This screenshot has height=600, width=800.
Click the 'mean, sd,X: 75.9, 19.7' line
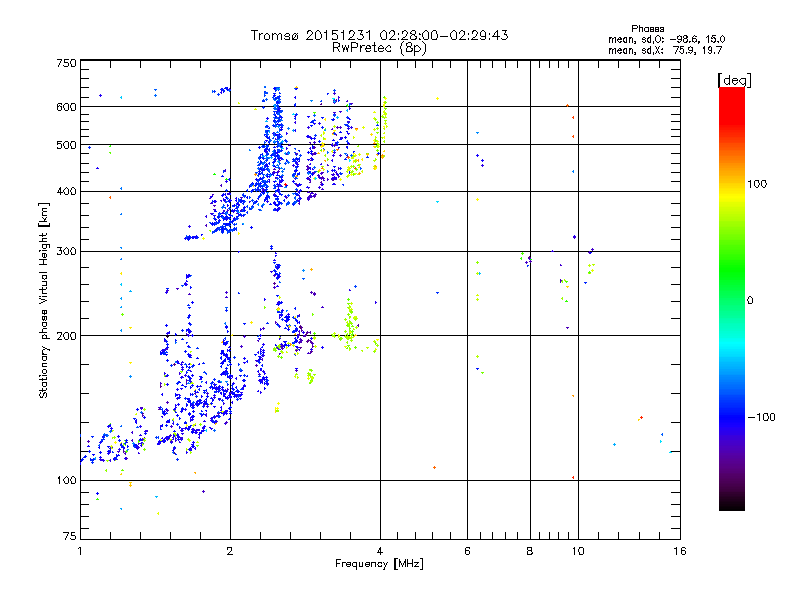665,50
